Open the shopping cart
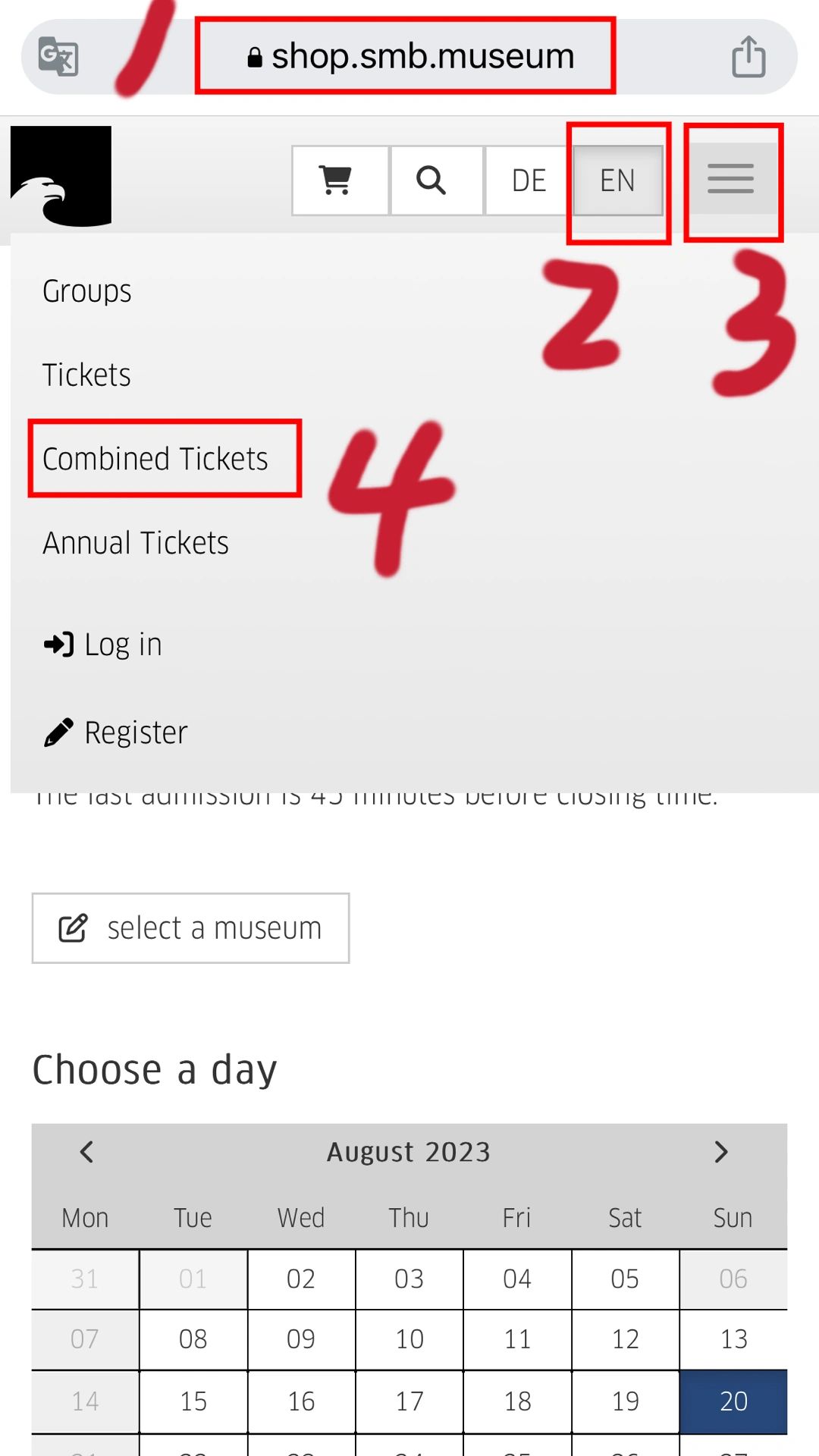 click(340, 180)
